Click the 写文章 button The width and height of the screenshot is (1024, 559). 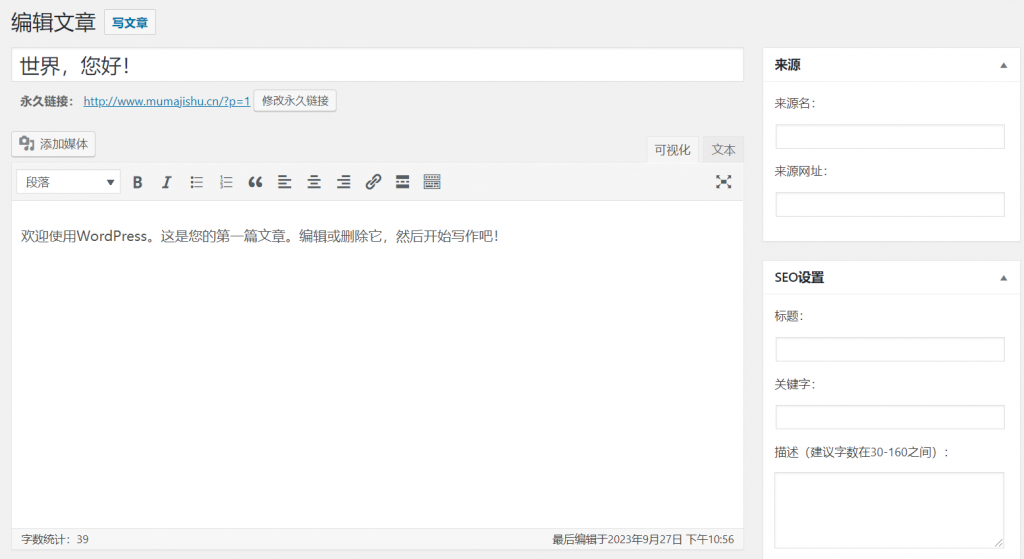(130, 23)
